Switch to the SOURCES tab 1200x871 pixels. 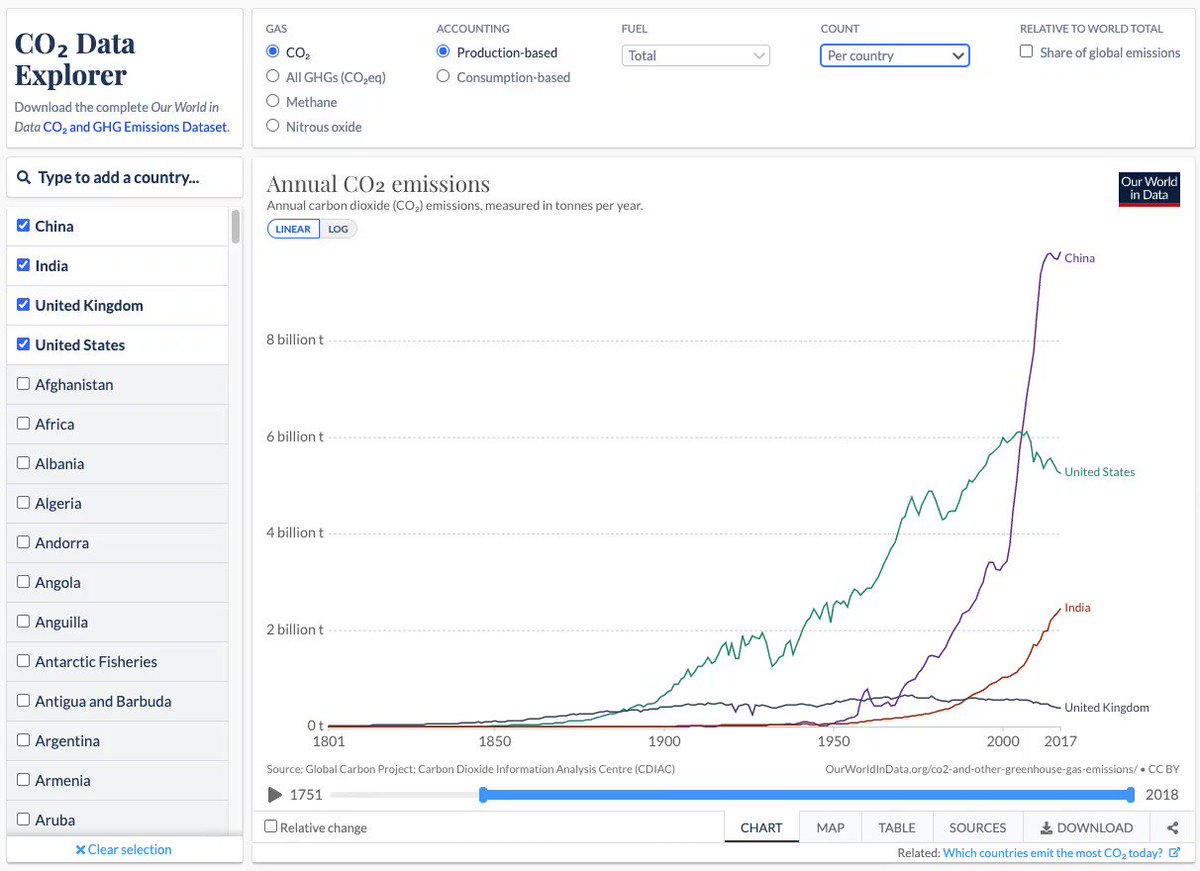978,828
